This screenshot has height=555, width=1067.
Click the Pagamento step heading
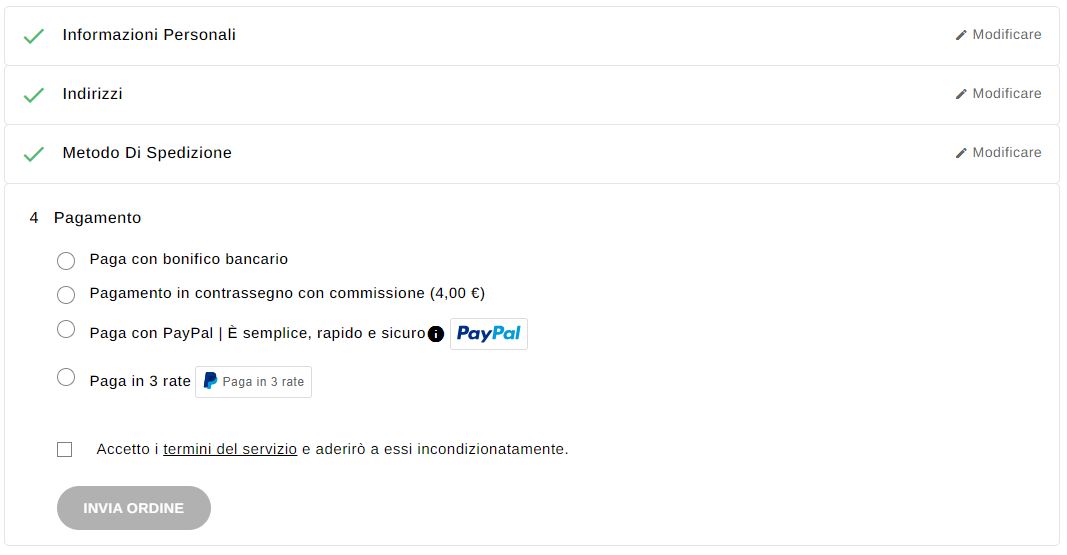click(x=97, y=218)
